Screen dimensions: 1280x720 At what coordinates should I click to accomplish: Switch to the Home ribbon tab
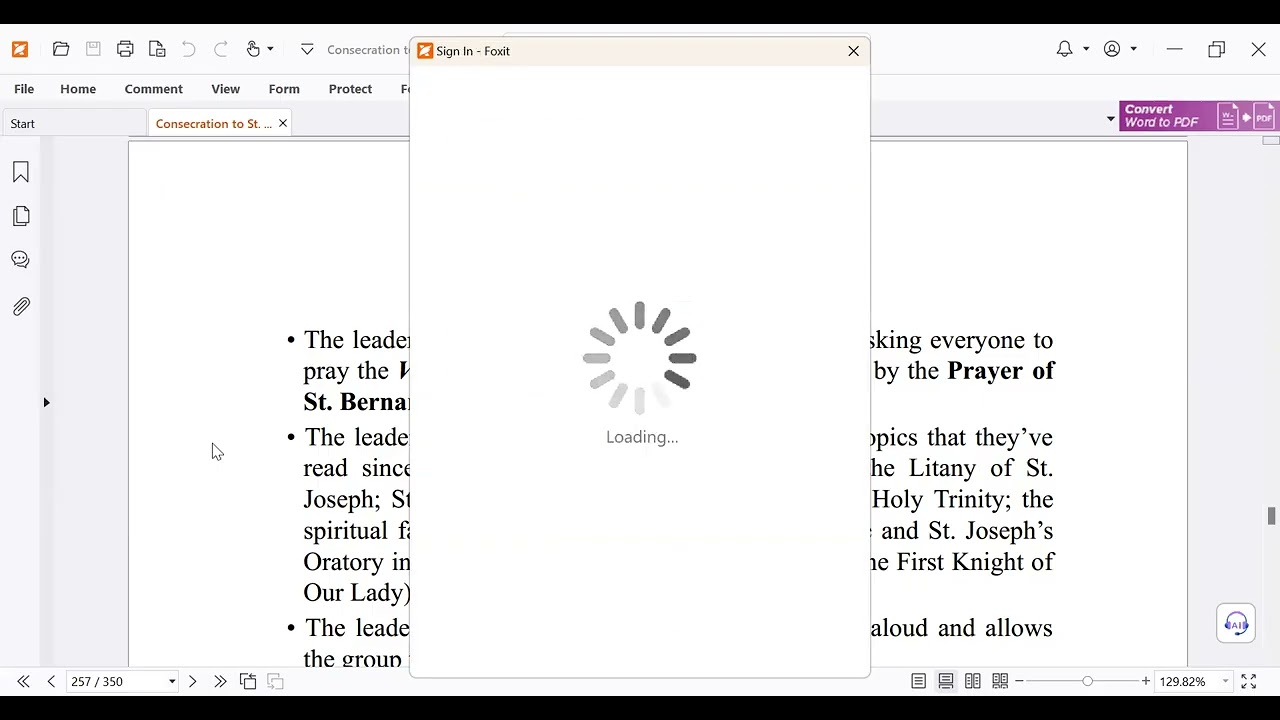click(78, 89)
